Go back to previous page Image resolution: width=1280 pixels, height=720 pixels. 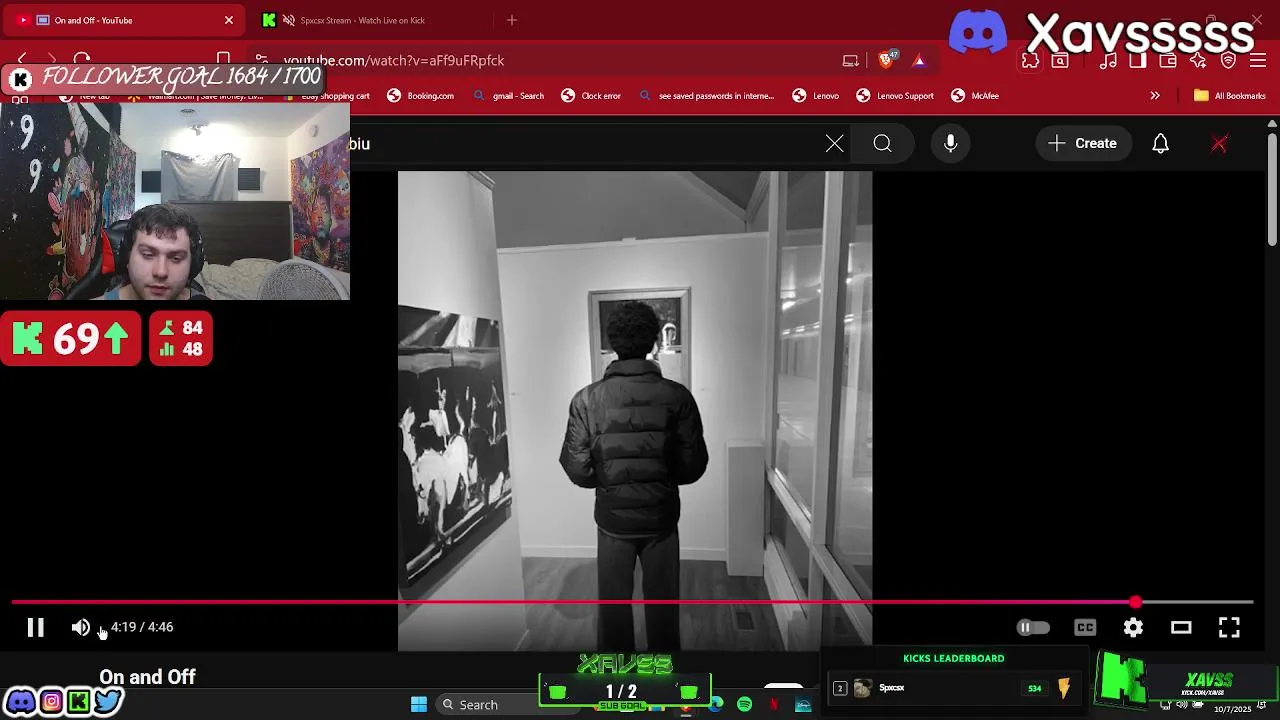pyautogui.click(x=22, y=60)
